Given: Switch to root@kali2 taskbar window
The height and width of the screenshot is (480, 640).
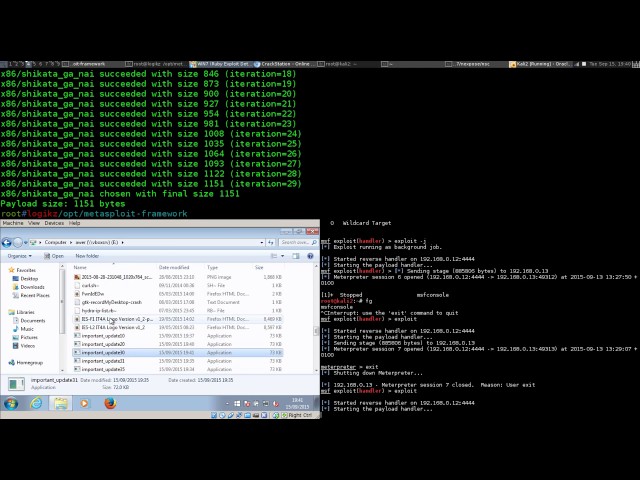Looking at the screenshot, I should point(348,64).
